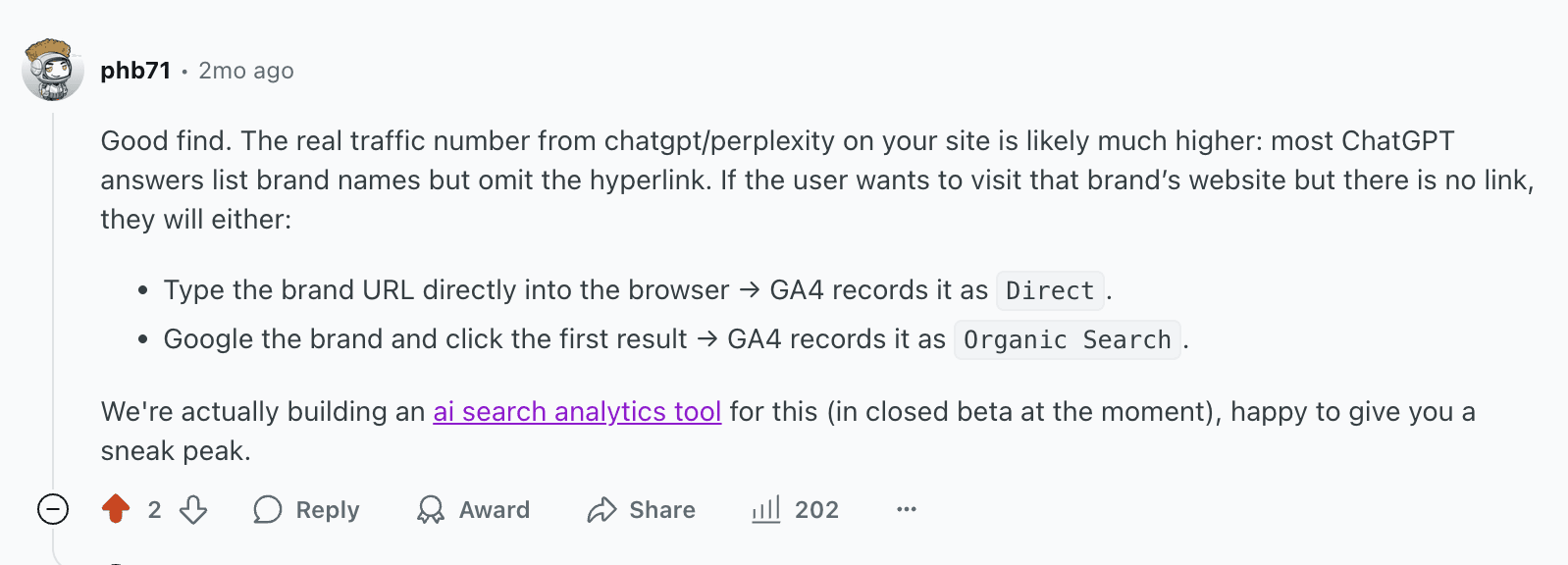Click the vertical thread line under avatar

(53, 294)
